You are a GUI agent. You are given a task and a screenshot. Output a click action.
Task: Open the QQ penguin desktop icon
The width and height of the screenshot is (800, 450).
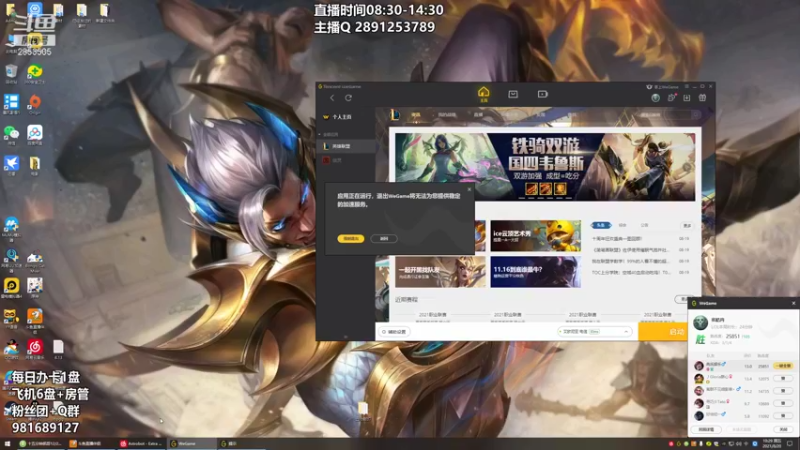pos(11,349)
